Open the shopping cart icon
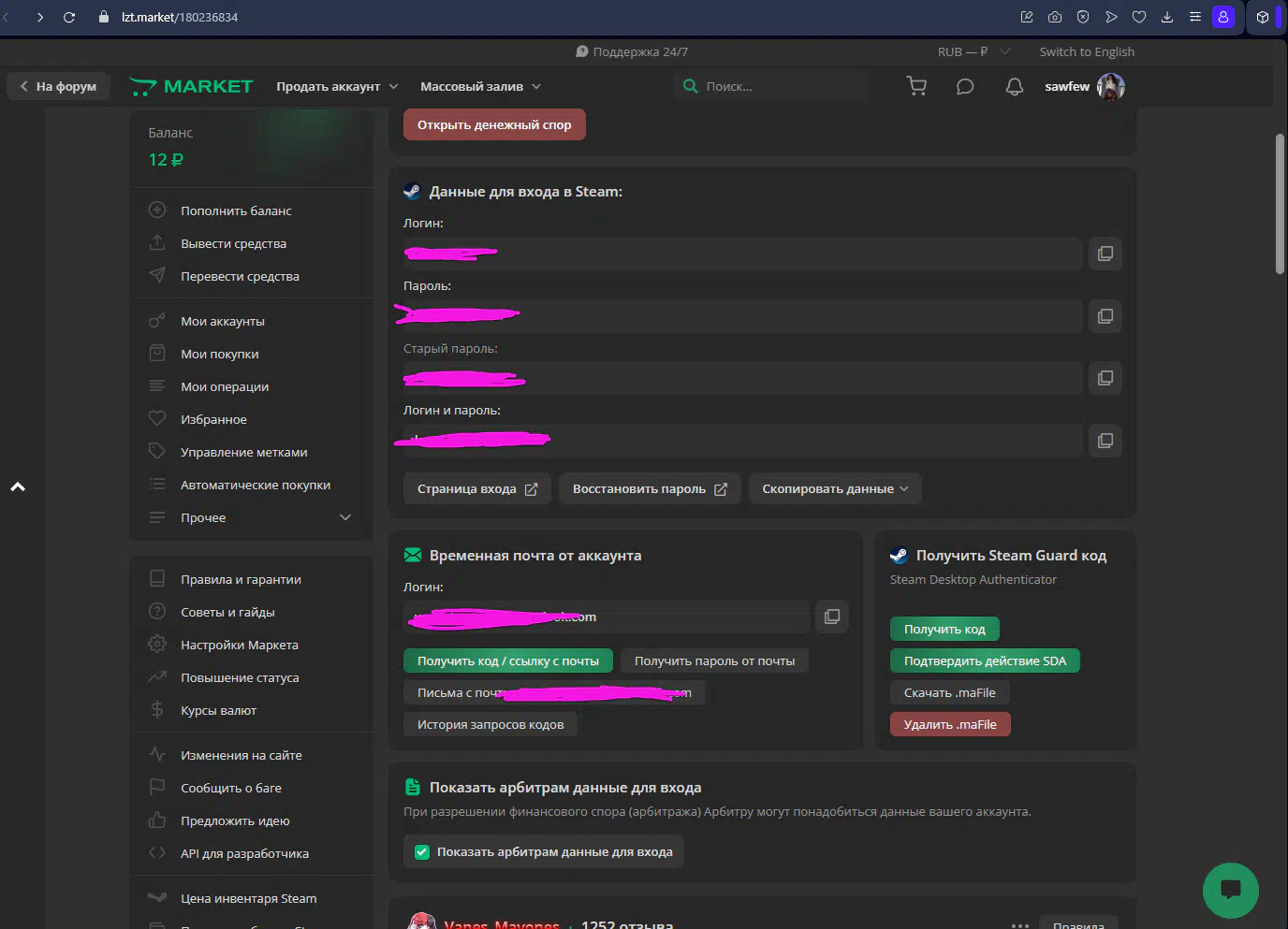 tap(916, 86)
